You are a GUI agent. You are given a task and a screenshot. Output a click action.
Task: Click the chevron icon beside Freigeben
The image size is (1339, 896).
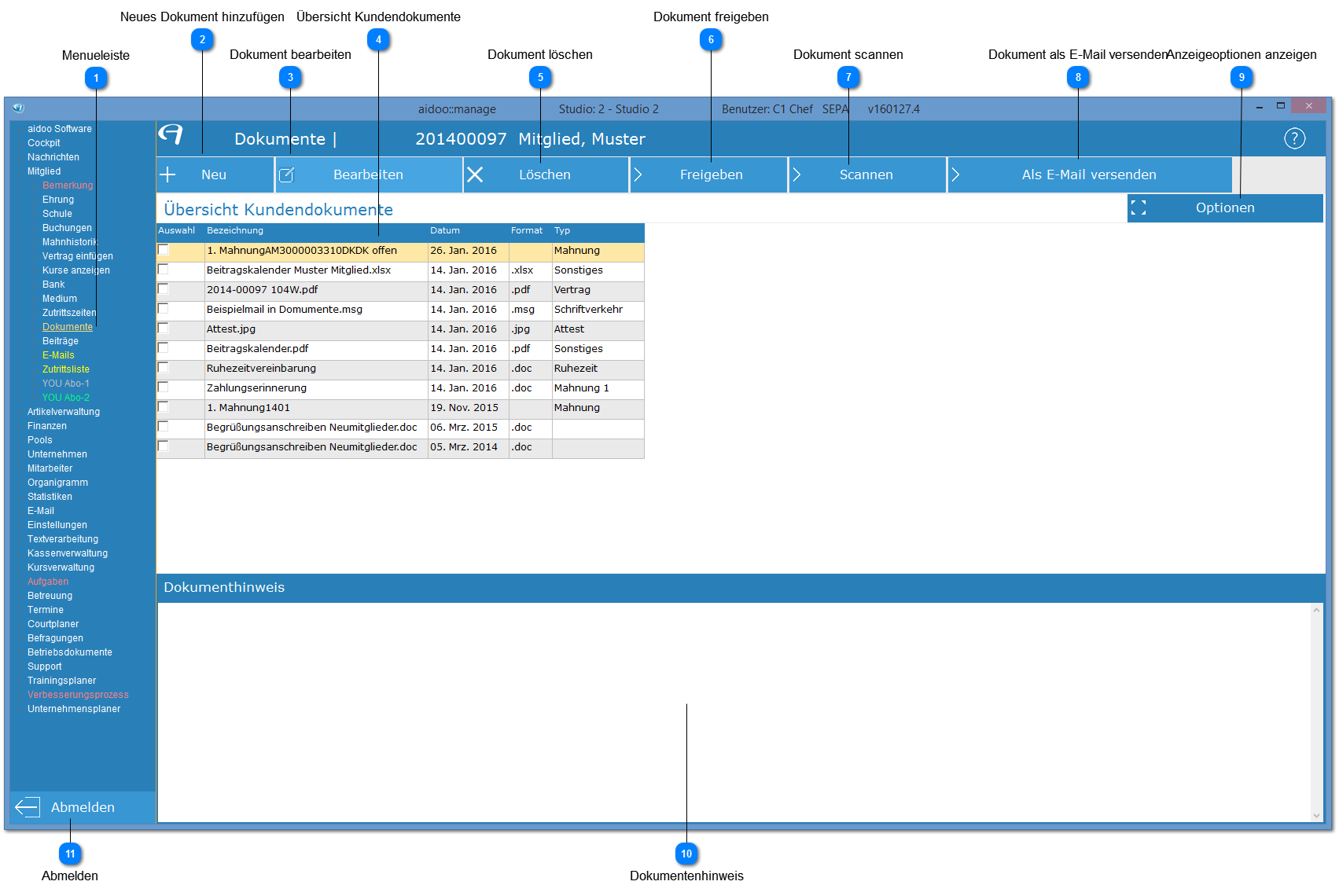point(638,174)
